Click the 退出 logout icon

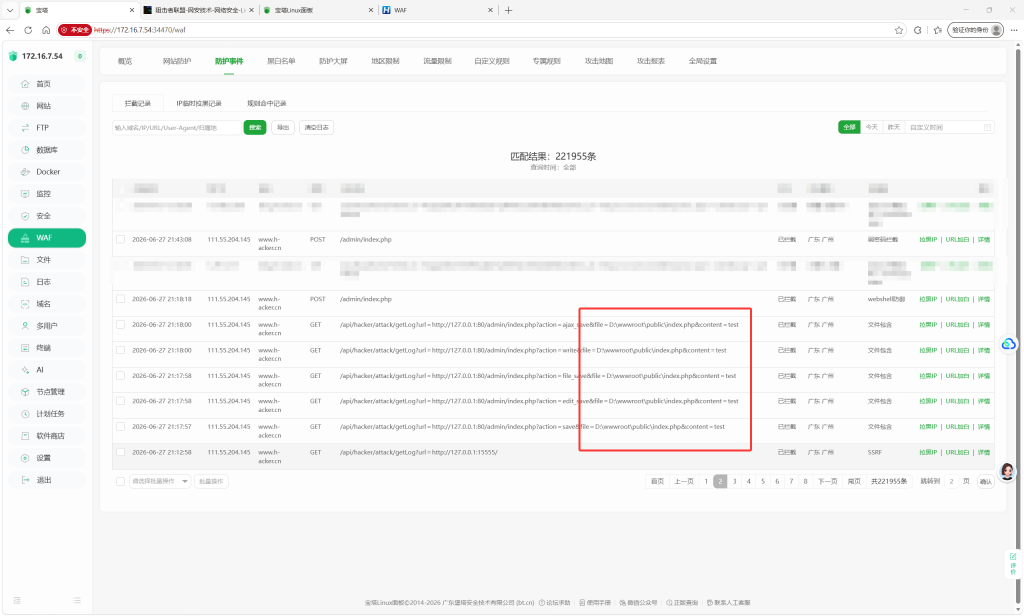(x=25, y=480)
